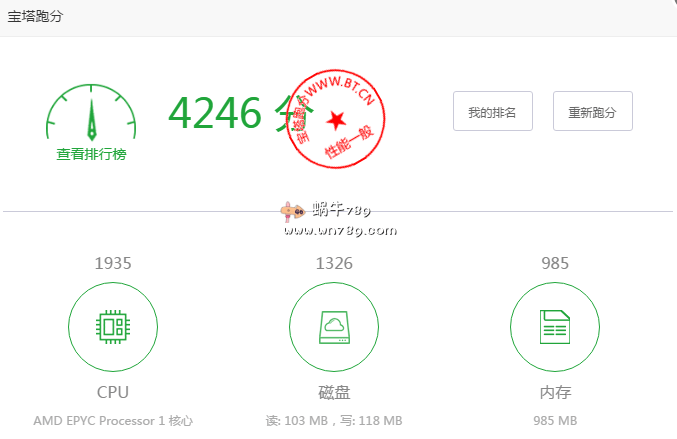
Task: Open the 查看排行榜 leaderboard link
Action: click(91, 154)
